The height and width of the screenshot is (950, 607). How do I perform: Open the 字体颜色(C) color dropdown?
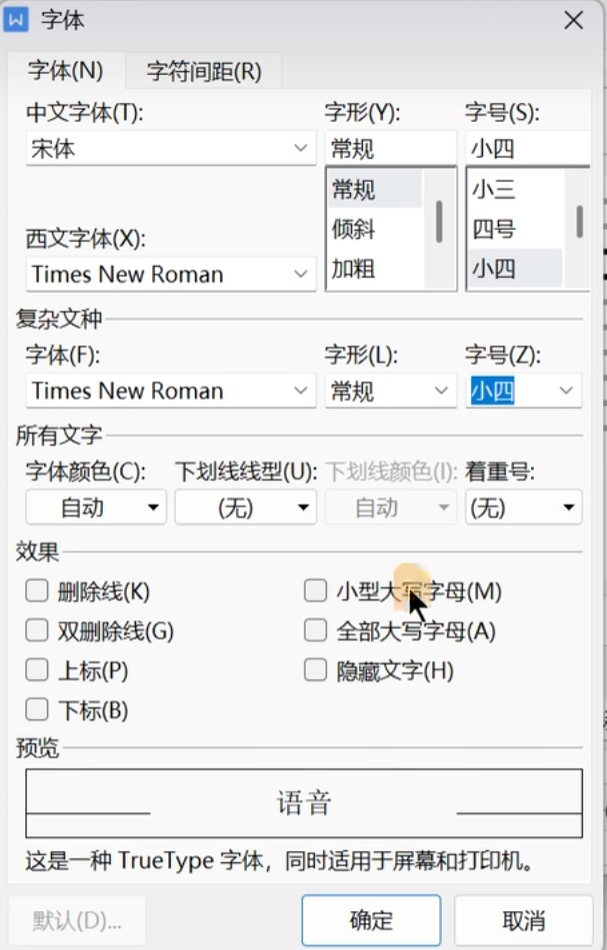96,507
